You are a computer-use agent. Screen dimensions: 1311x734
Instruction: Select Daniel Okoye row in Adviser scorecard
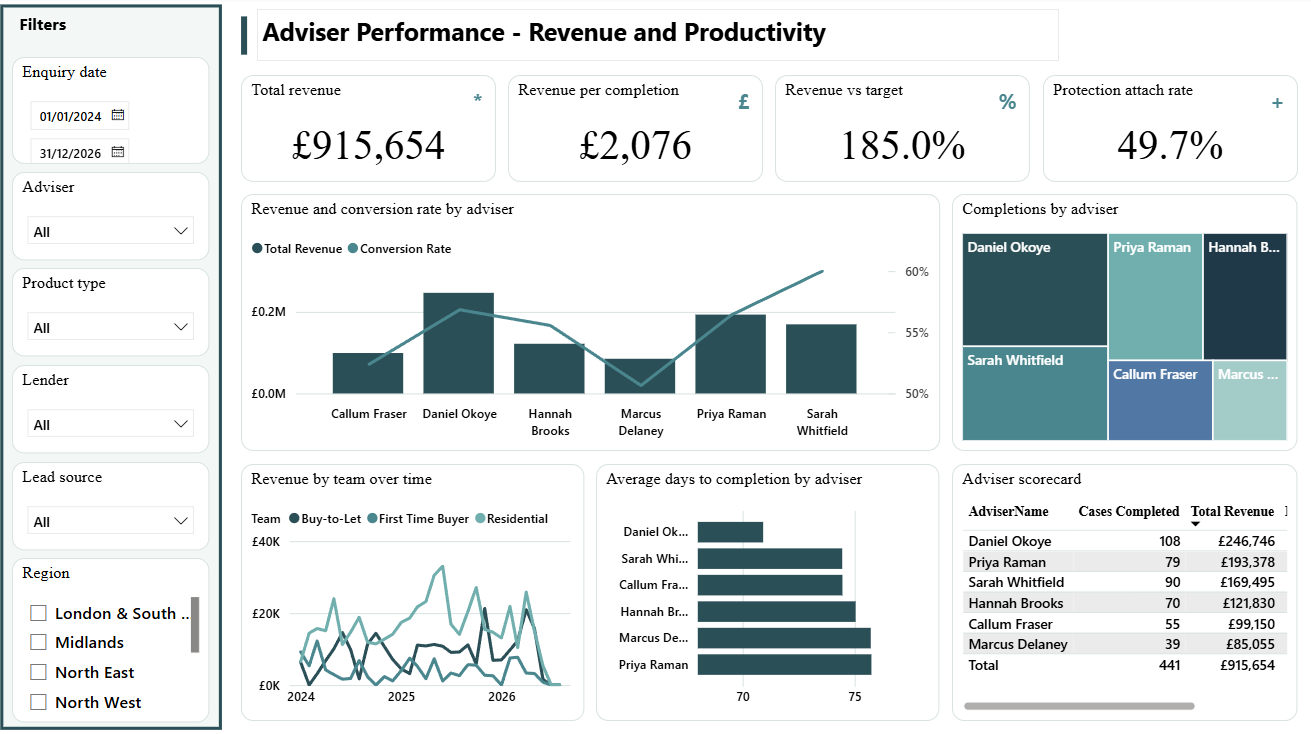[1123, 541]
